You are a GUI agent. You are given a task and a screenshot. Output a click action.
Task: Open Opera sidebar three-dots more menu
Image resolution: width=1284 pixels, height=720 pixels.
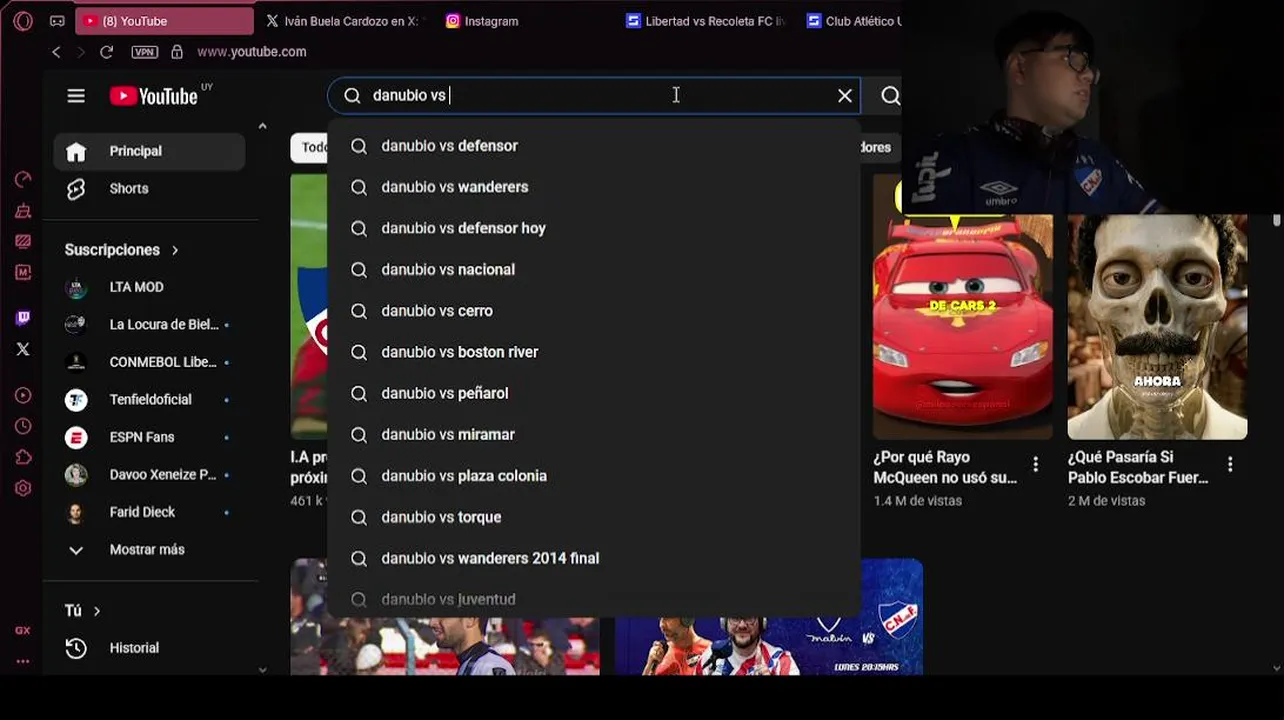(x=23, y=661)
